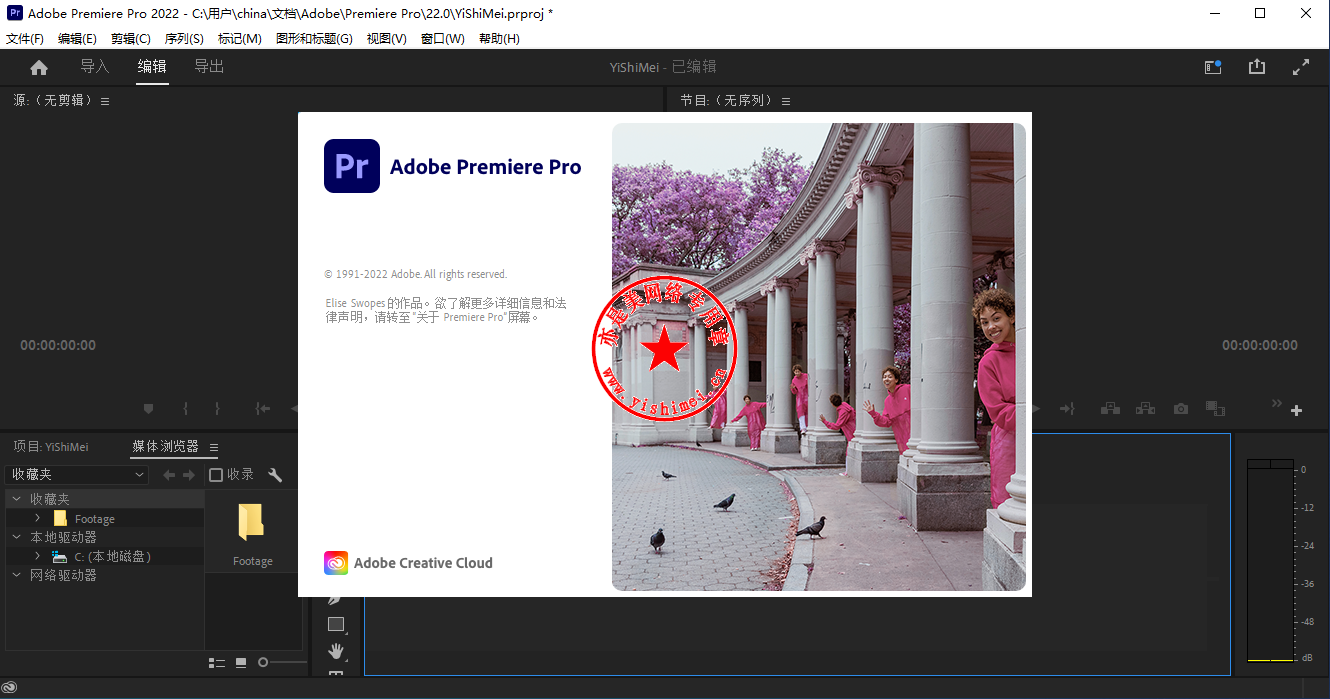Click the Source monitor timecode 00:00:00:00

(x=58, y=345)
